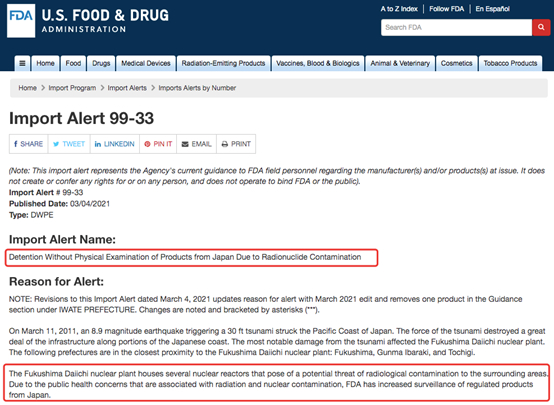This screenshot has width=554, height=405.
Task: Open the Medical Devices tab
Action: pos(146,64)
